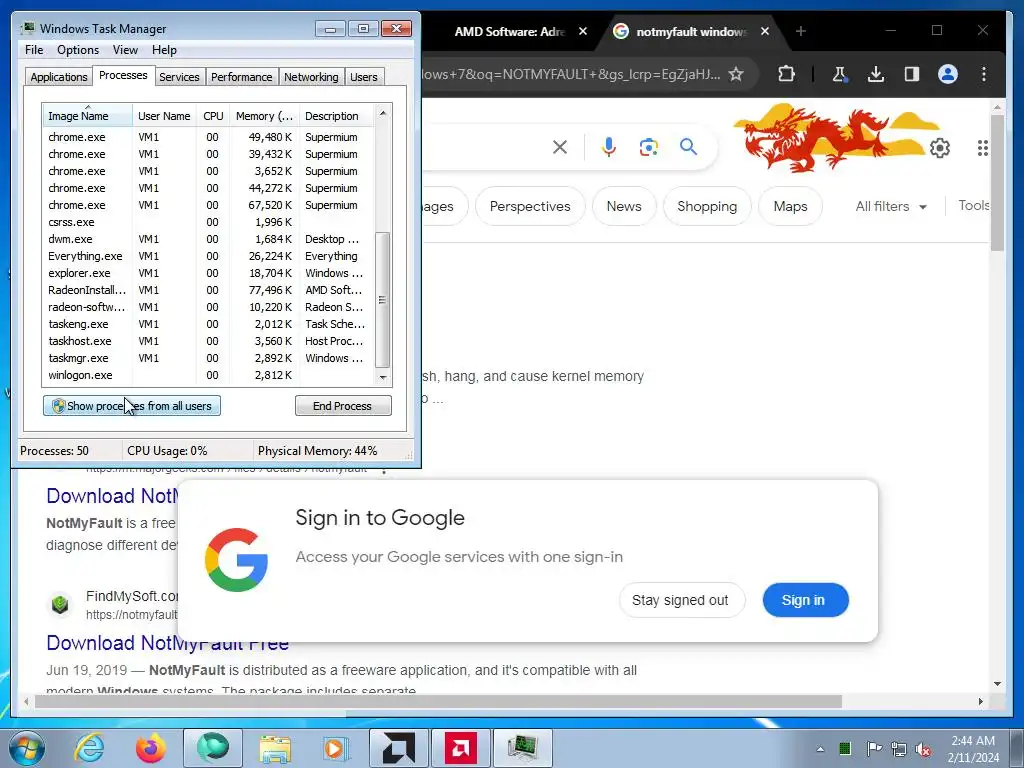Screen dimensions: 1024x768
Task: Launch Firefox from taskbar
Action: click(151, 748)
